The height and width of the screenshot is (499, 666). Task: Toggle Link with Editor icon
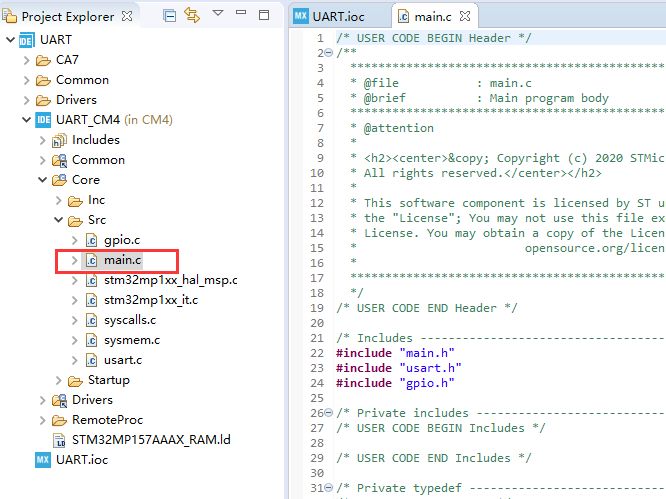coord(192,16)
